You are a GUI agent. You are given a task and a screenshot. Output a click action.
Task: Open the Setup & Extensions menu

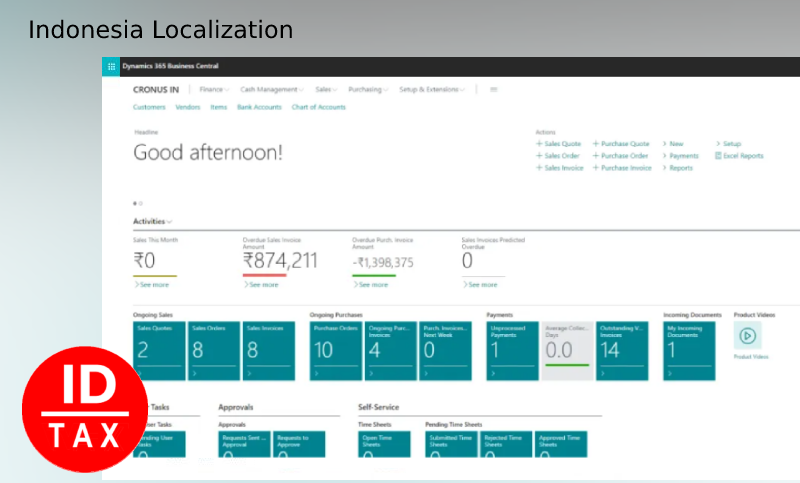[432, 89]
